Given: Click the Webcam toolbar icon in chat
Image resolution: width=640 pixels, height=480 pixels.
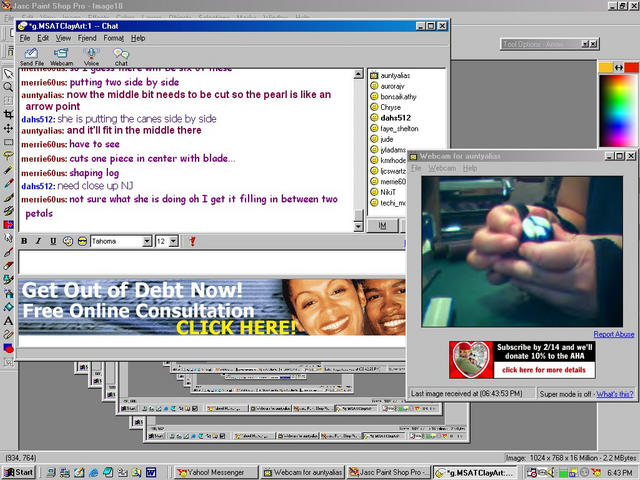Looking at the screenshot, I should pyautogui.click(x=61, y=57).
